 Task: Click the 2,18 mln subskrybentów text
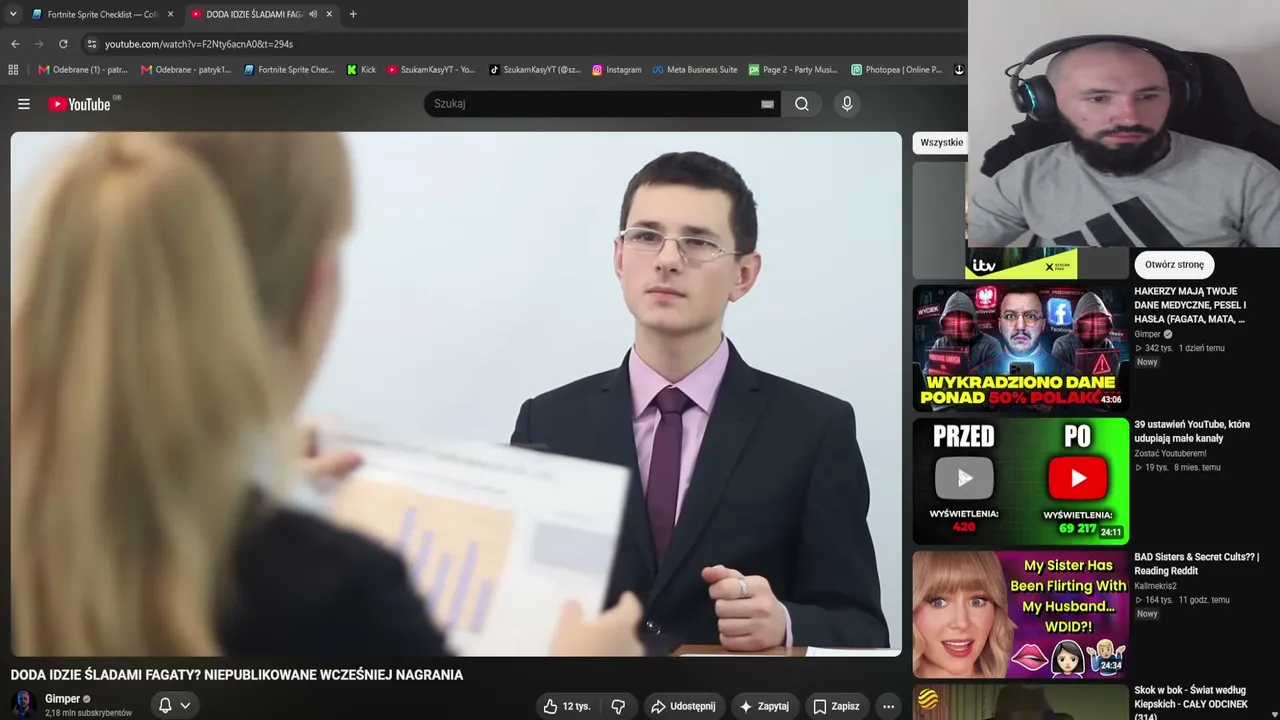(88, 713)
